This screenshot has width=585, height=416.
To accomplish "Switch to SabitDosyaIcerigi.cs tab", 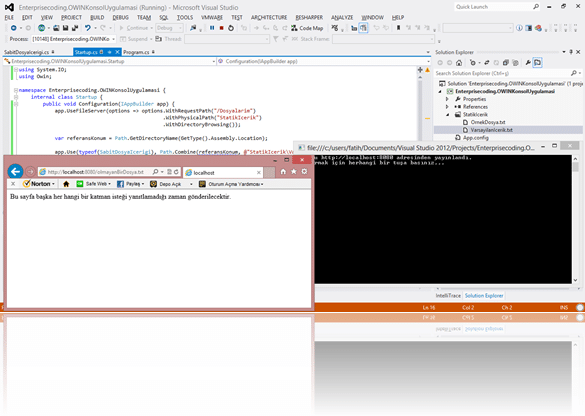I will click(x=26, y=52).
